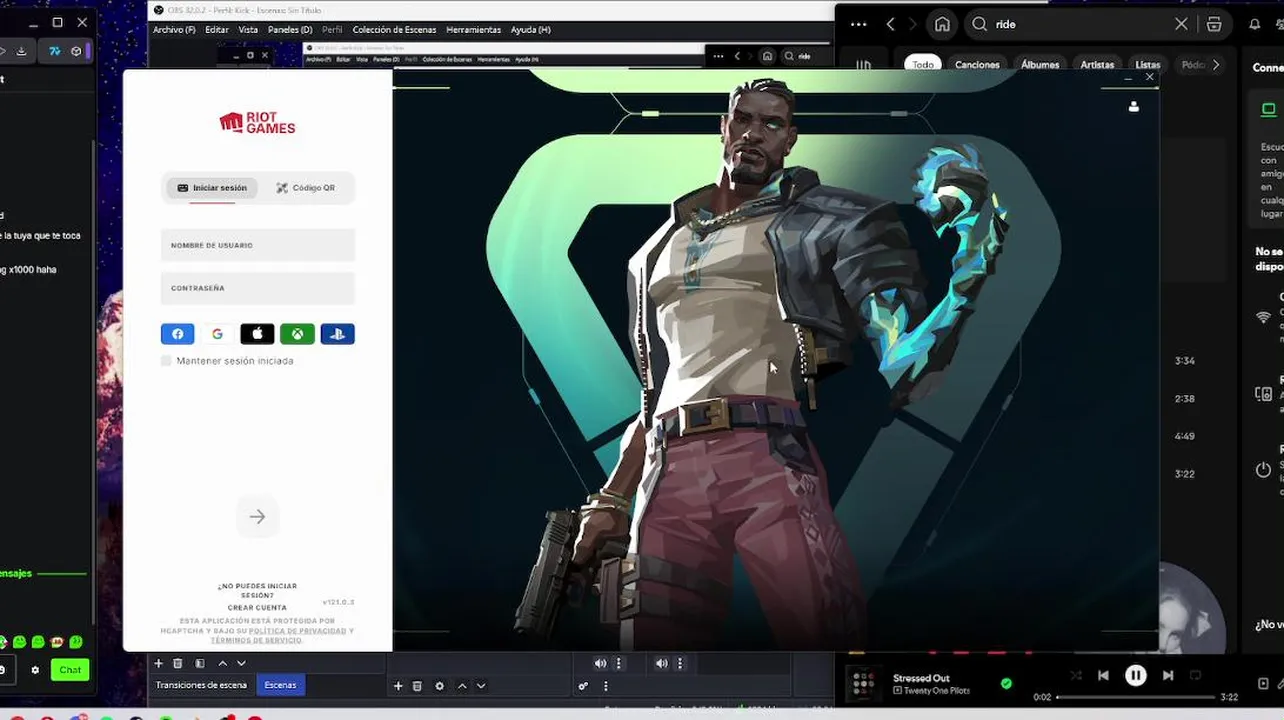
Task: Filter Spotify results by Canciones
Action: 977,65
